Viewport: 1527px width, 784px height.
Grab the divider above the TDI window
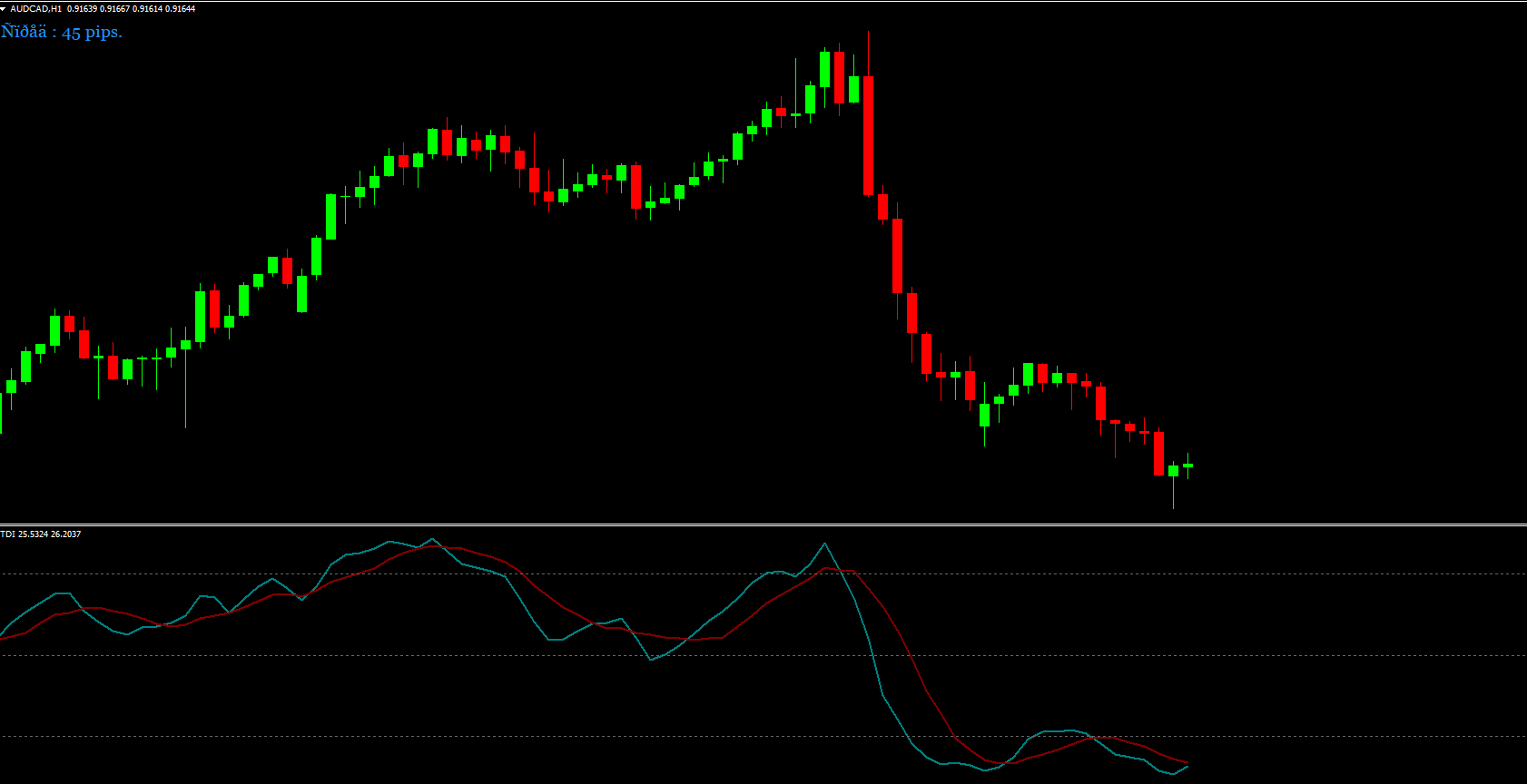763,524
